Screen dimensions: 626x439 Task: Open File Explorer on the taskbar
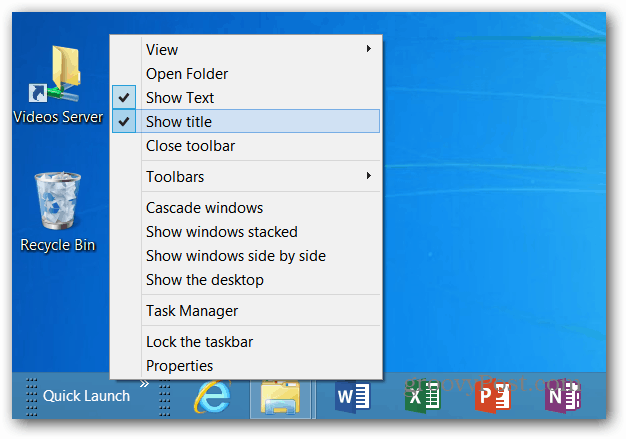(x=280, y=397)
